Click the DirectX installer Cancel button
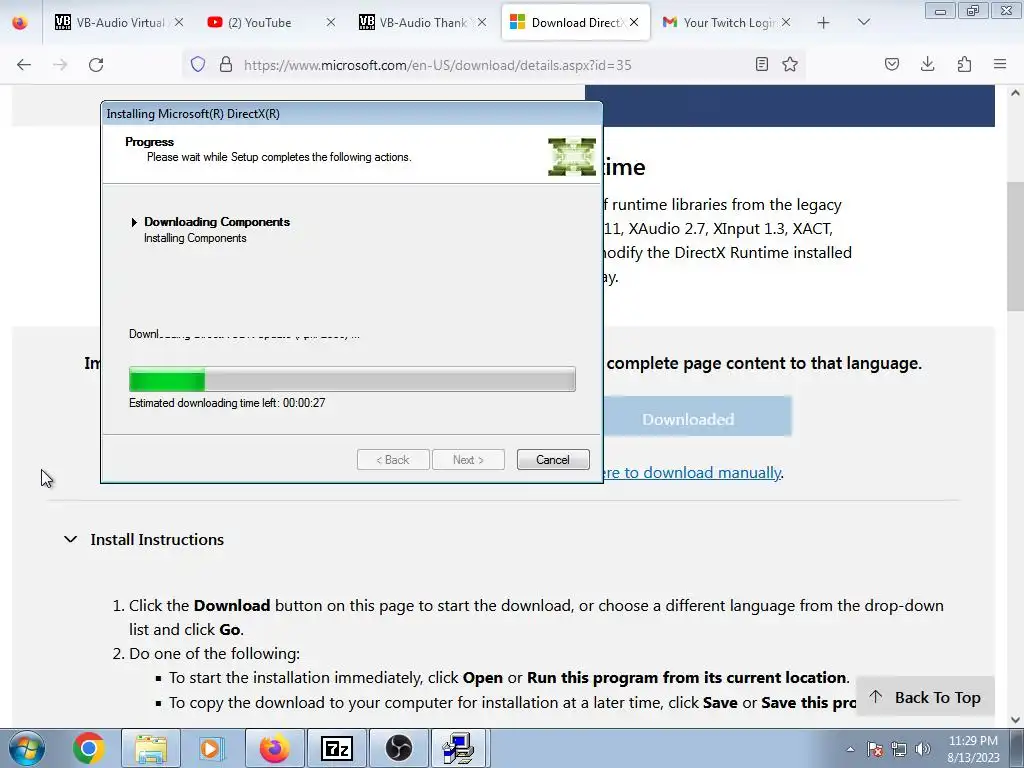 [x=553, y=460]
